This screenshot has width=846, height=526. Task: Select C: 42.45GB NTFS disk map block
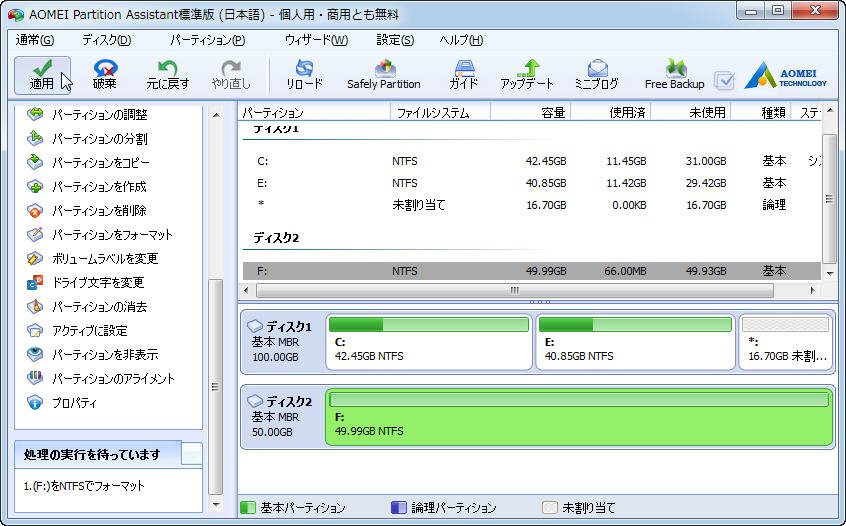[429, 342]
